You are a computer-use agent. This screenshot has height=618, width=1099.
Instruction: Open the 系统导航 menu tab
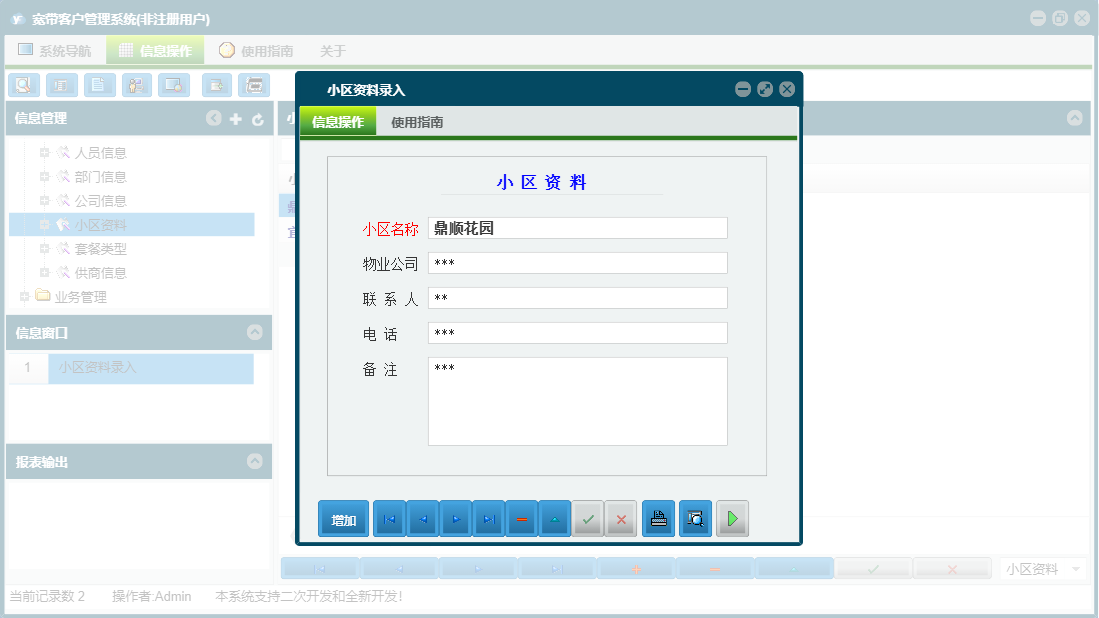[x=55, y=50]
